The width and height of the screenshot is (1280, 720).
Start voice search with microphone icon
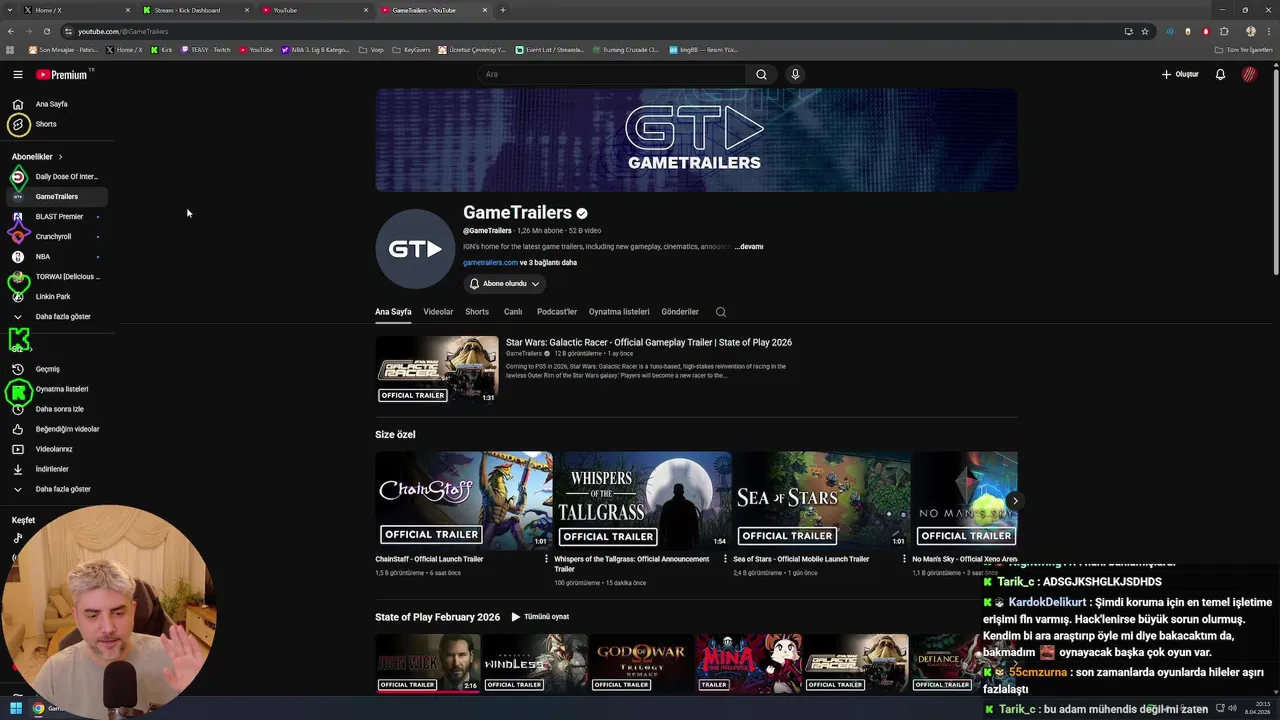795,74
